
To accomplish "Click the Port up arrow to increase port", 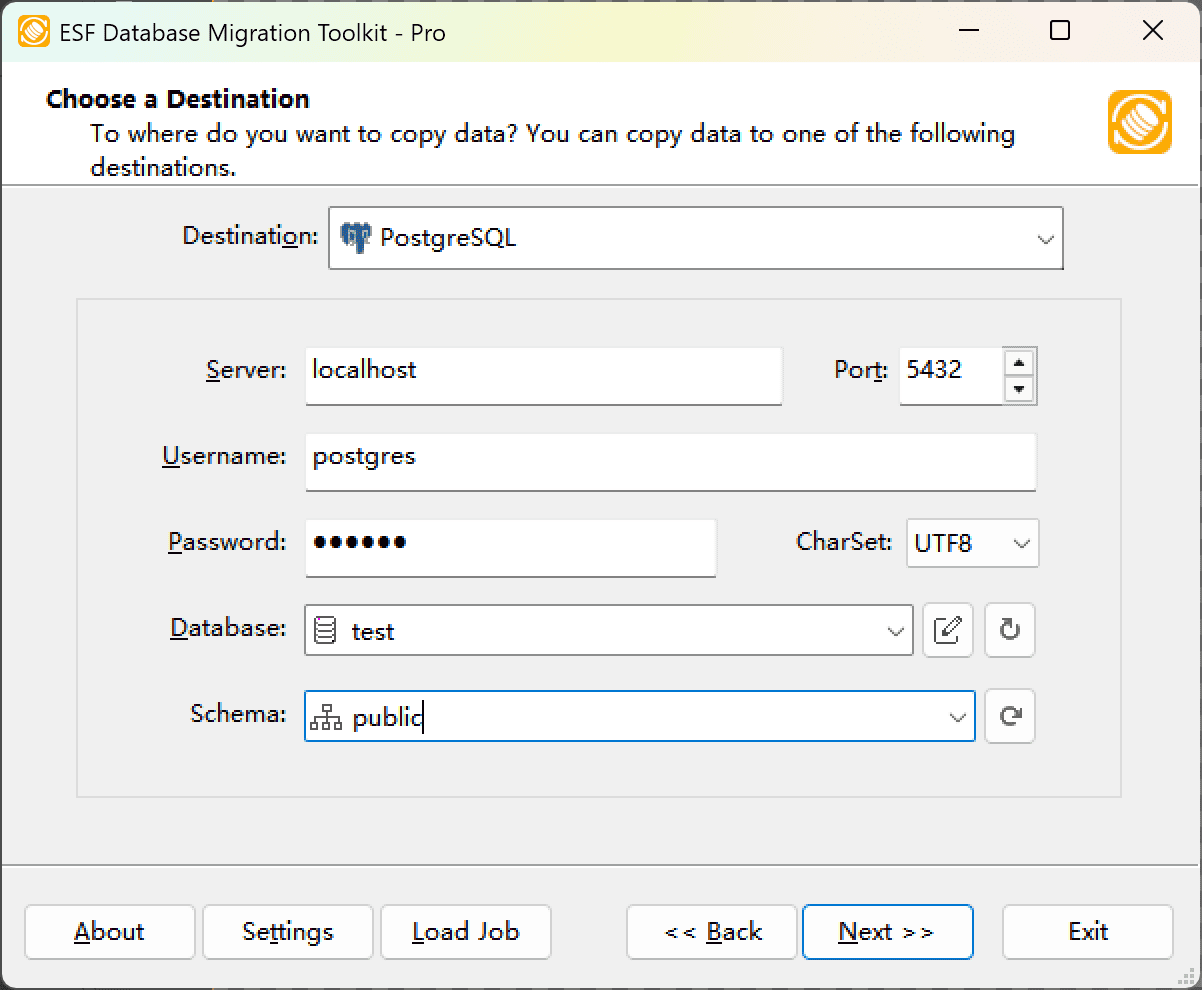I will (1020, 362).
